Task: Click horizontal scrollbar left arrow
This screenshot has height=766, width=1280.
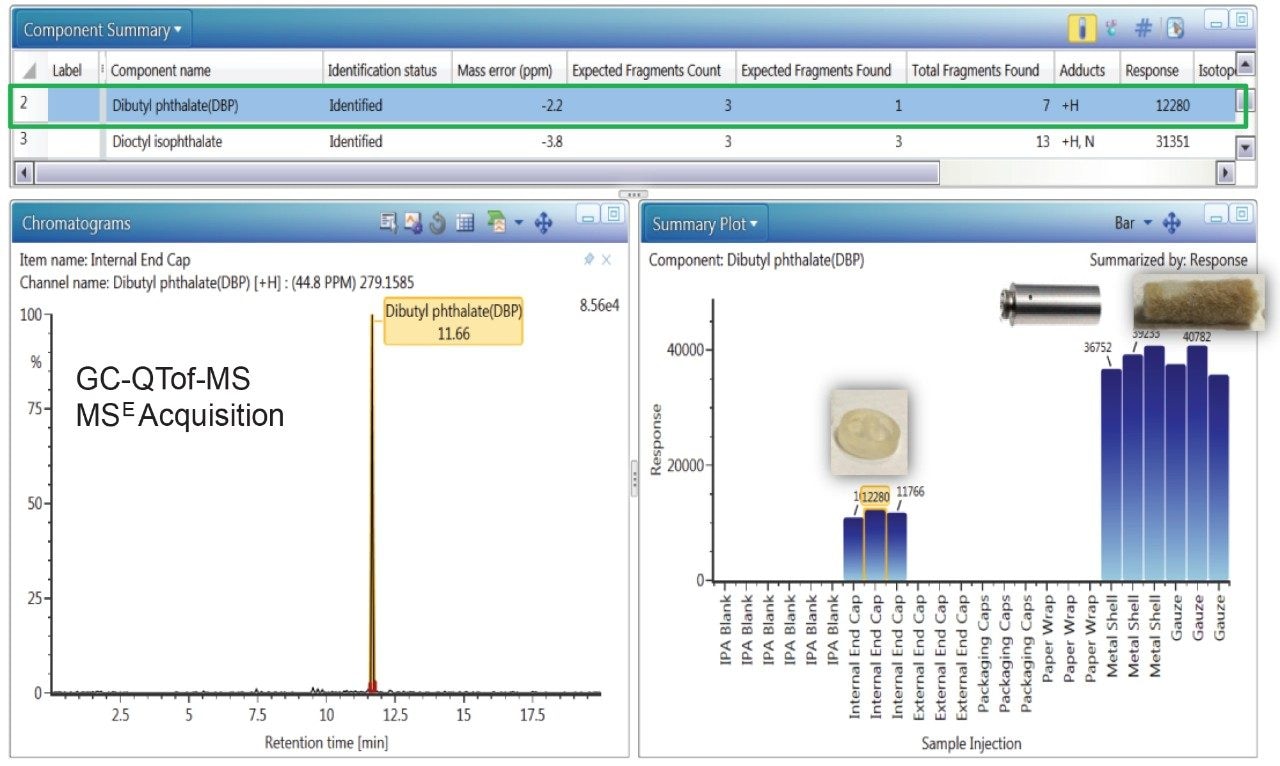Action: point(24,173)
